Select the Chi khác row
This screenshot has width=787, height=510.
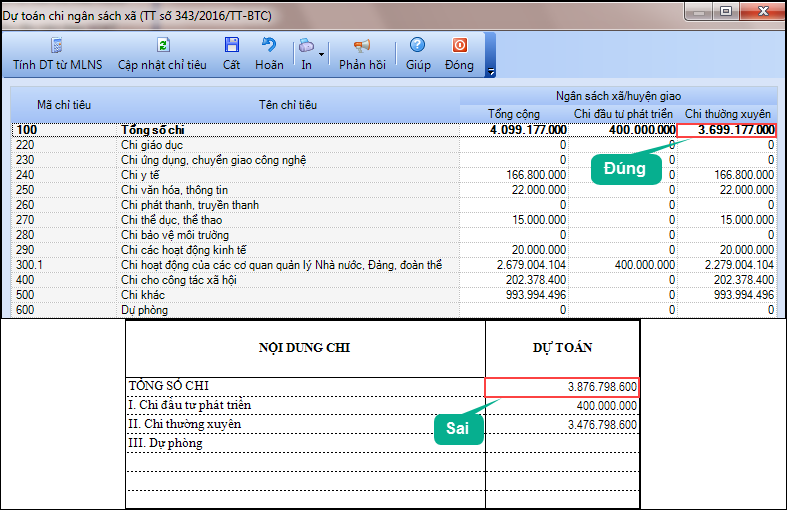pyautogui.click(x=394, y=295)
